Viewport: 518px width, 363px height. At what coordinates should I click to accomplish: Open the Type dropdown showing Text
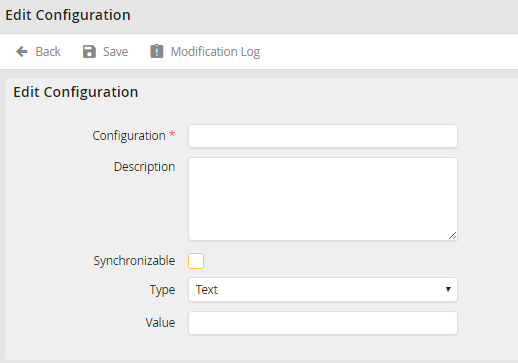(x=323, y=290)
